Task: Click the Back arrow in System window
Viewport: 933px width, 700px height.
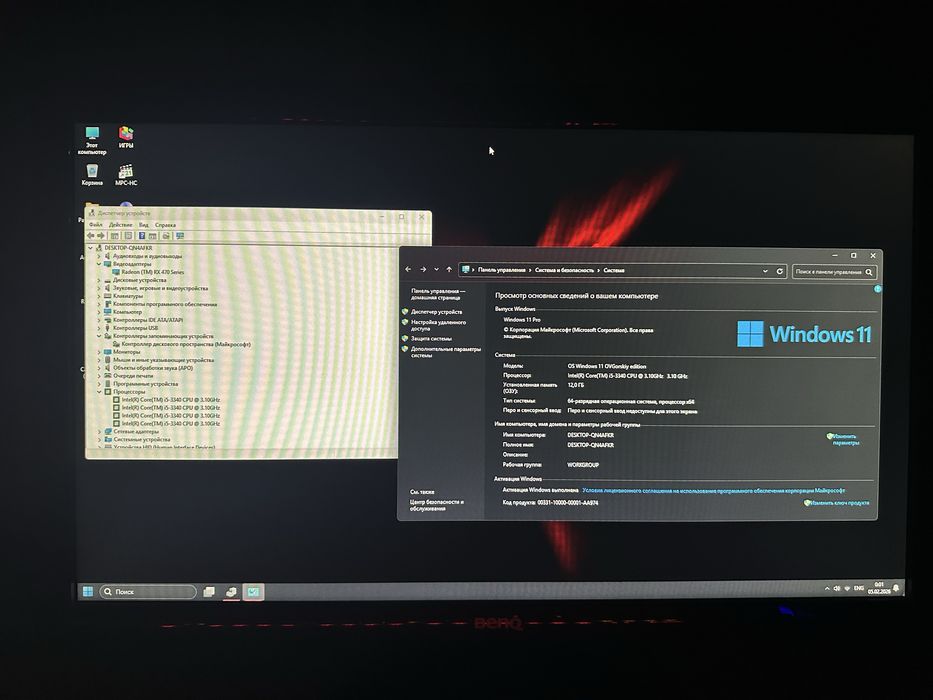Action: (x=408, y=270)
